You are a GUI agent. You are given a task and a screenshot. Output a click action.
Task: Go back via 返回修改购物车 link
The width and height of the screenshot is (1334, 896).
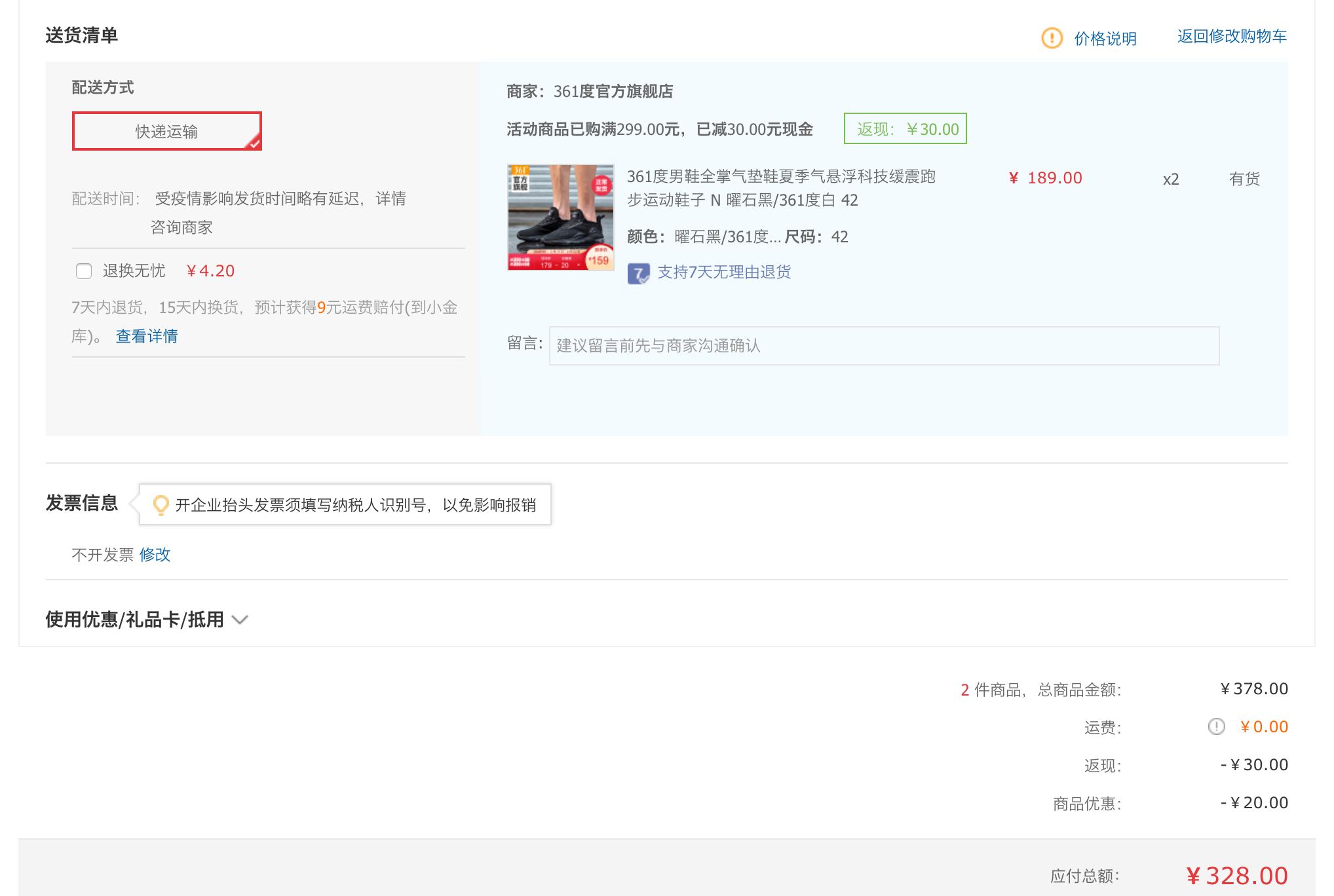coord(1232,36)
